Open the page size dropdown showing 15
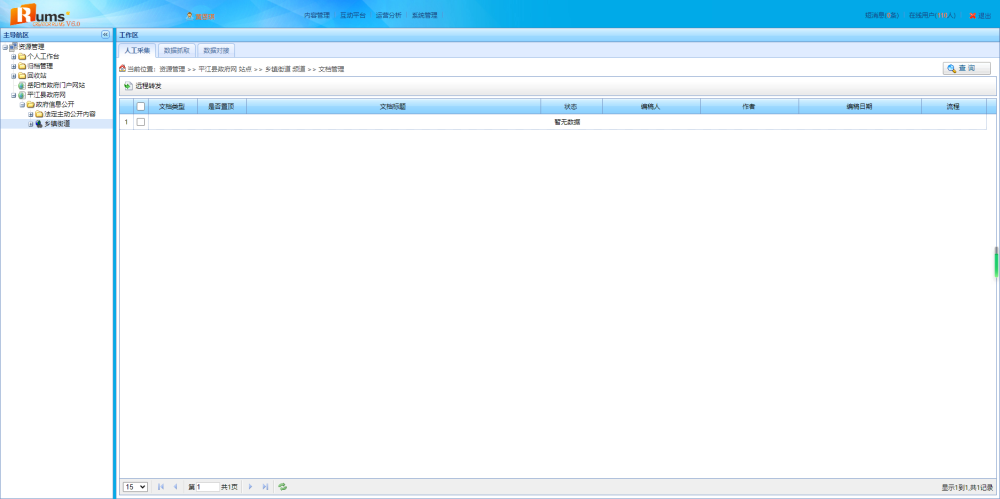Image resolution: width=1000 pixels, height=499 pixels. click(135, 487)
